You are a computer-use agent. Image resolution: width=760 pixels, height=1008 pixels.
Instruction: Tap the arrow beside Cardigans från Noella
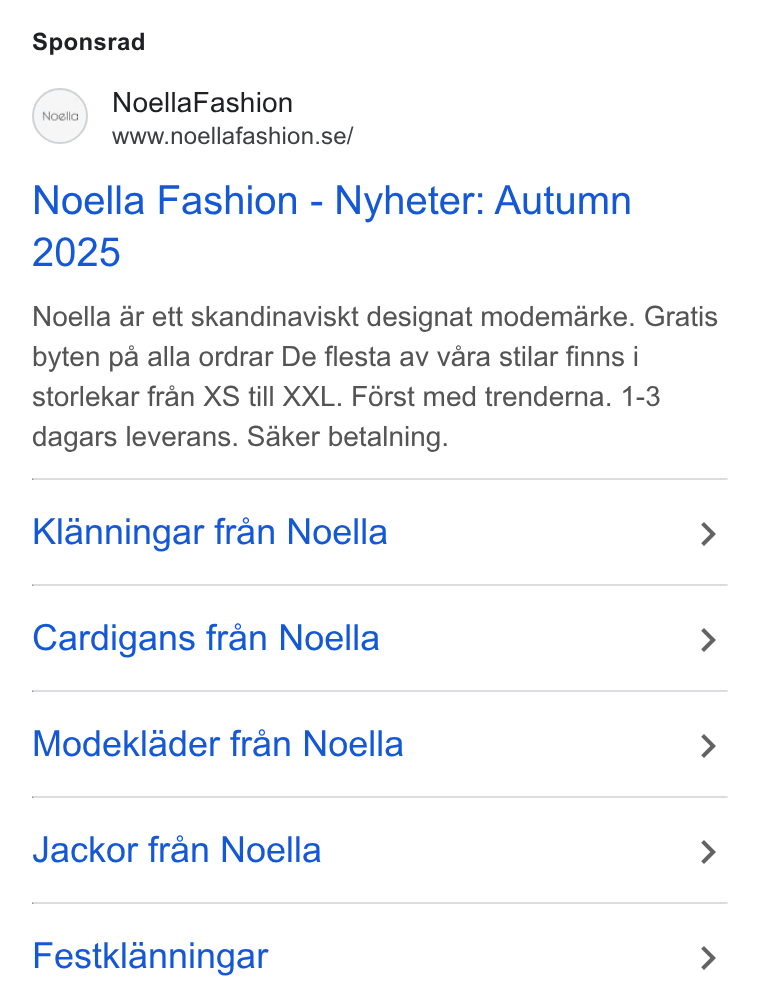pyautogui.click(x=708, y=640)
